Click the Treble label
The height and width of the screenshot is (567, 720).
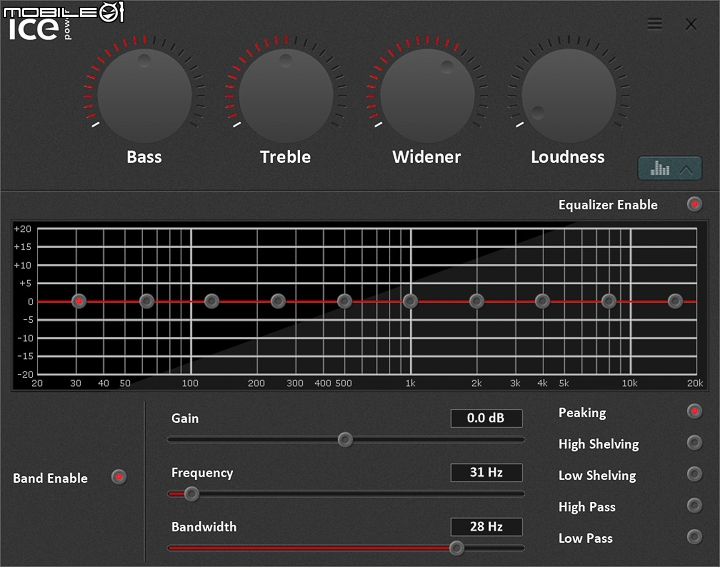[x=285, y=157]
